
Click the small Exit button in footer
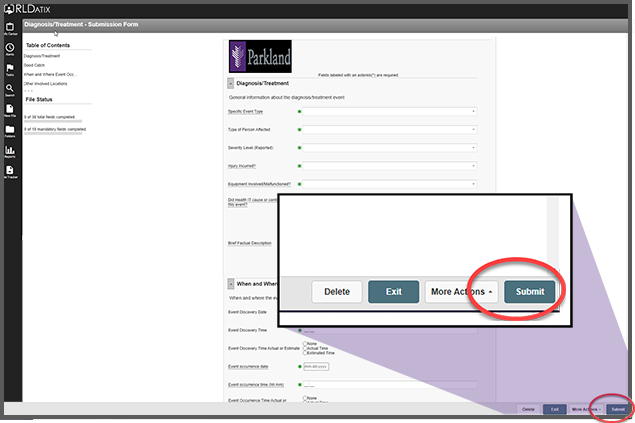pos(553,409)
